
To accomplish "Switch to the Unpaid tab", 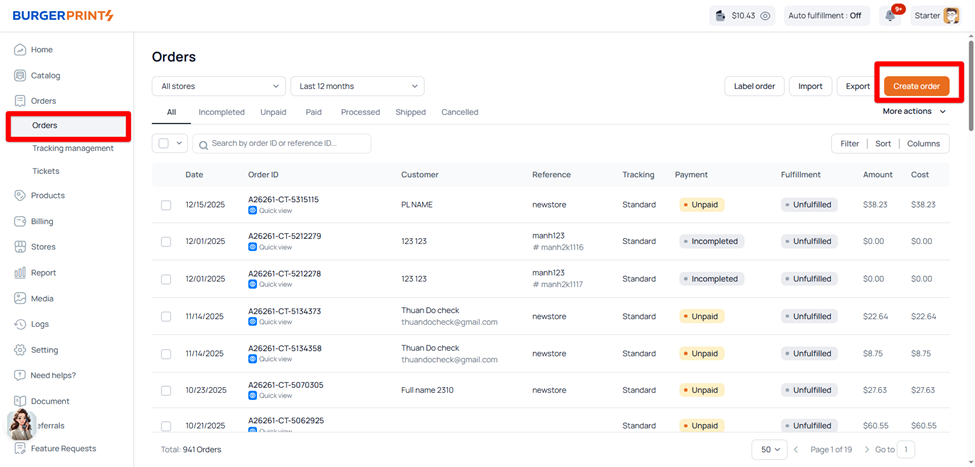I will click(273, 113).
